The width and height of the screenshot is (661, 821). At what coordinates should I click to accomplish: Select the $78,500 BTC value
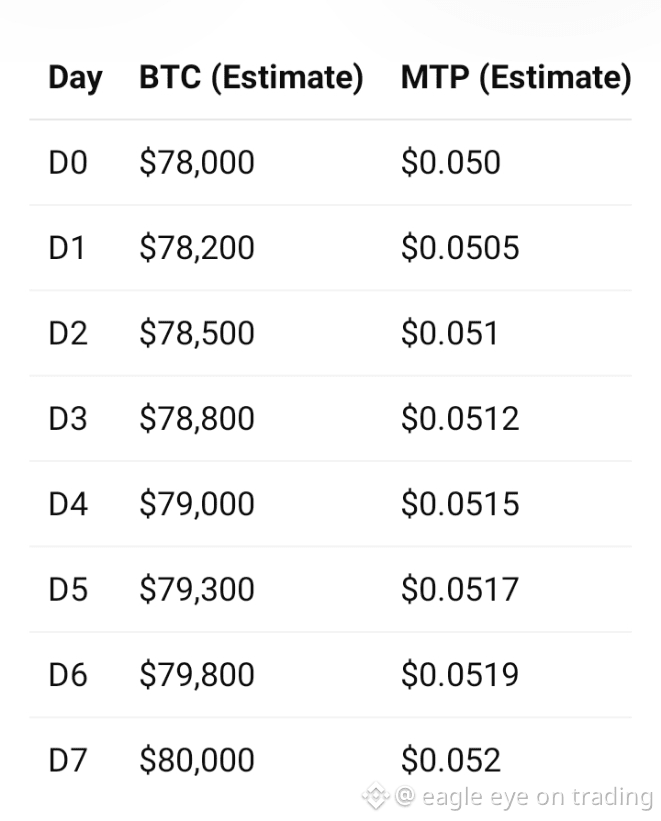pos(197,333)
